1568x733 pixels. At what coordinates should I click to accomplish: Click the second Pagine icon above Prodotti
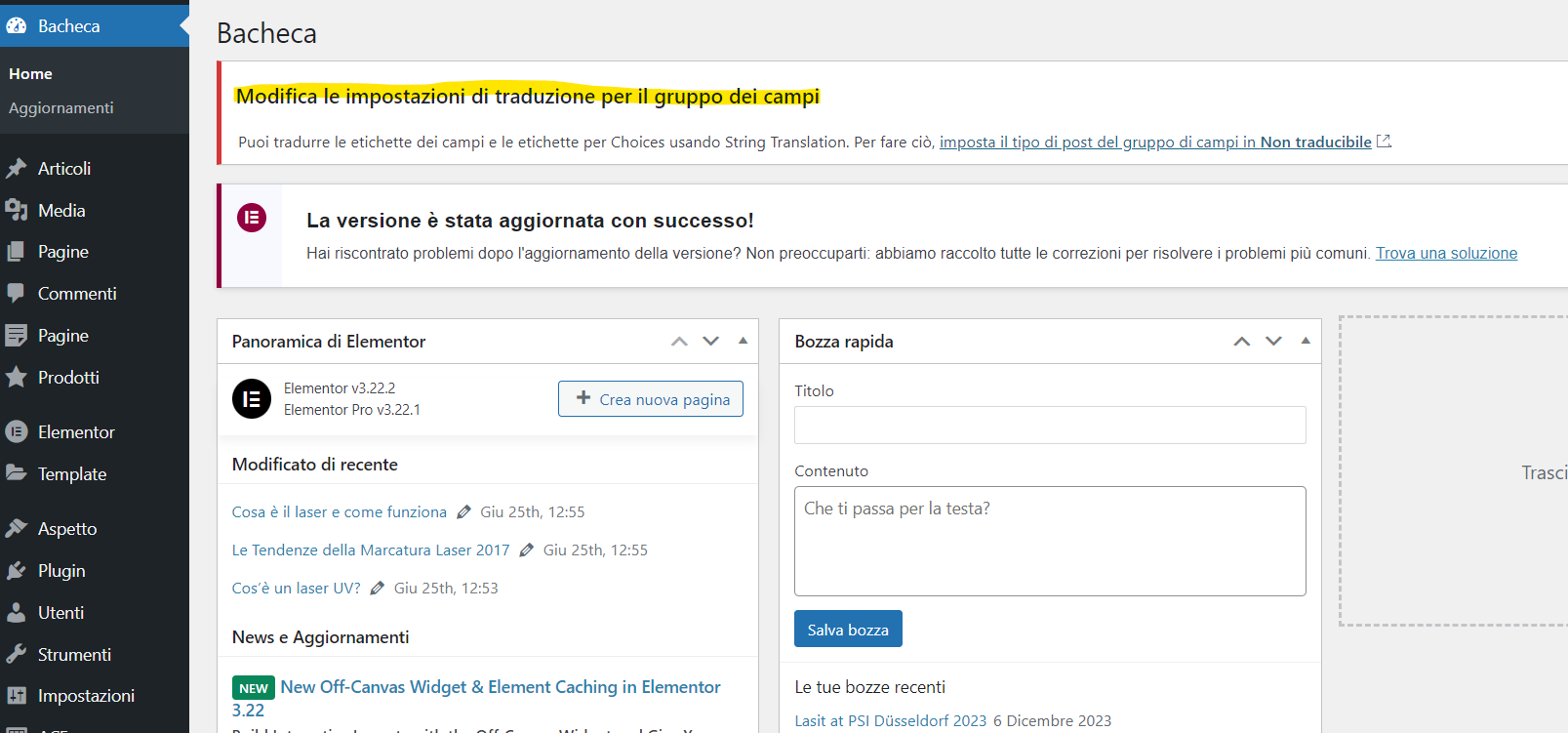(x=17, y=336)
